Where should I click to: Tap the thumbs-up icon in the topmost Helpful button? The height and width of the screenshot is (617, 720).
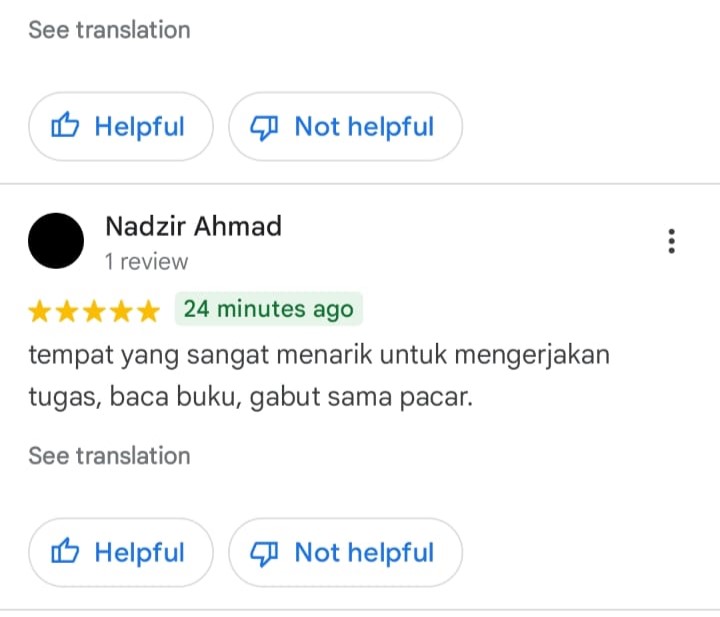click(65, 127)
